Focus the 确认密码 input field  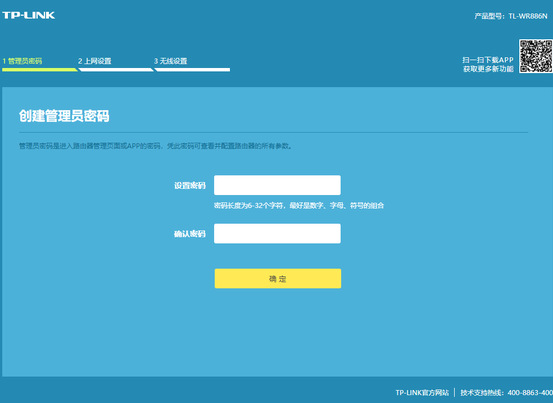[x=277, y=233]
